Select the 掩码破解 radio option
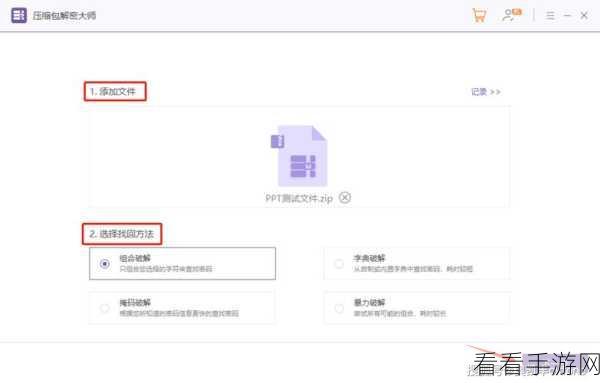600x383 pixels. point(104,308)
